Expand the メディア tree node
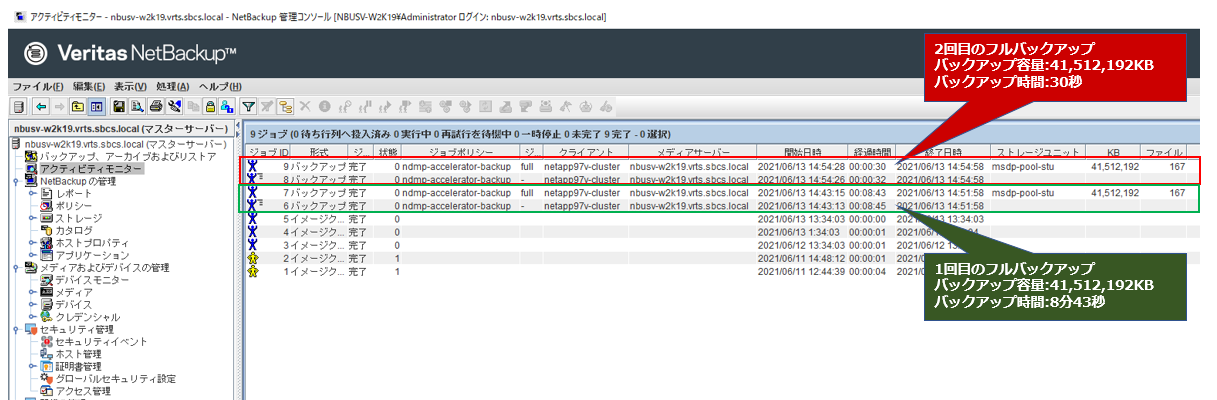This screenshot has width=1217, height=400. (32, 291)
